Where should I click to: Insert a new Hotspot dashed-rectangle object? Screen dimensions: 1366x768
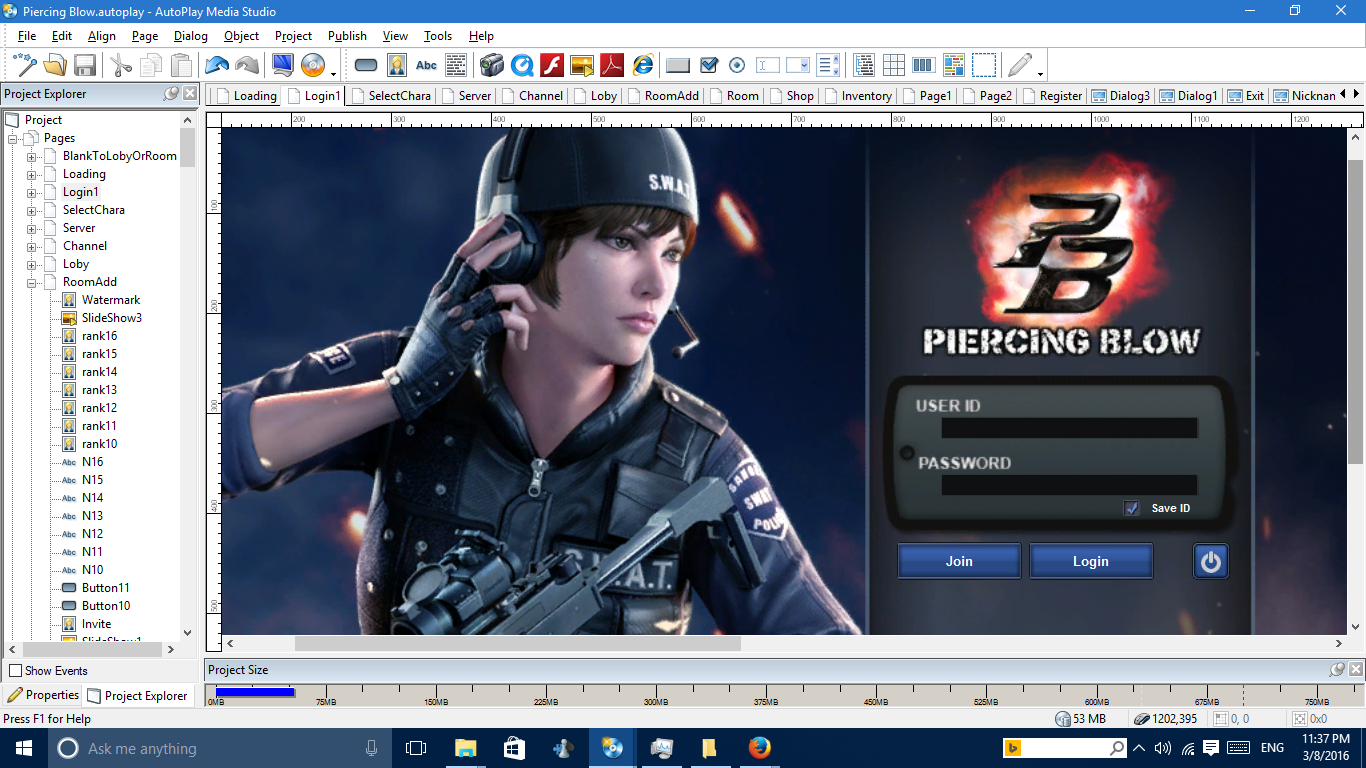point(984,66)
